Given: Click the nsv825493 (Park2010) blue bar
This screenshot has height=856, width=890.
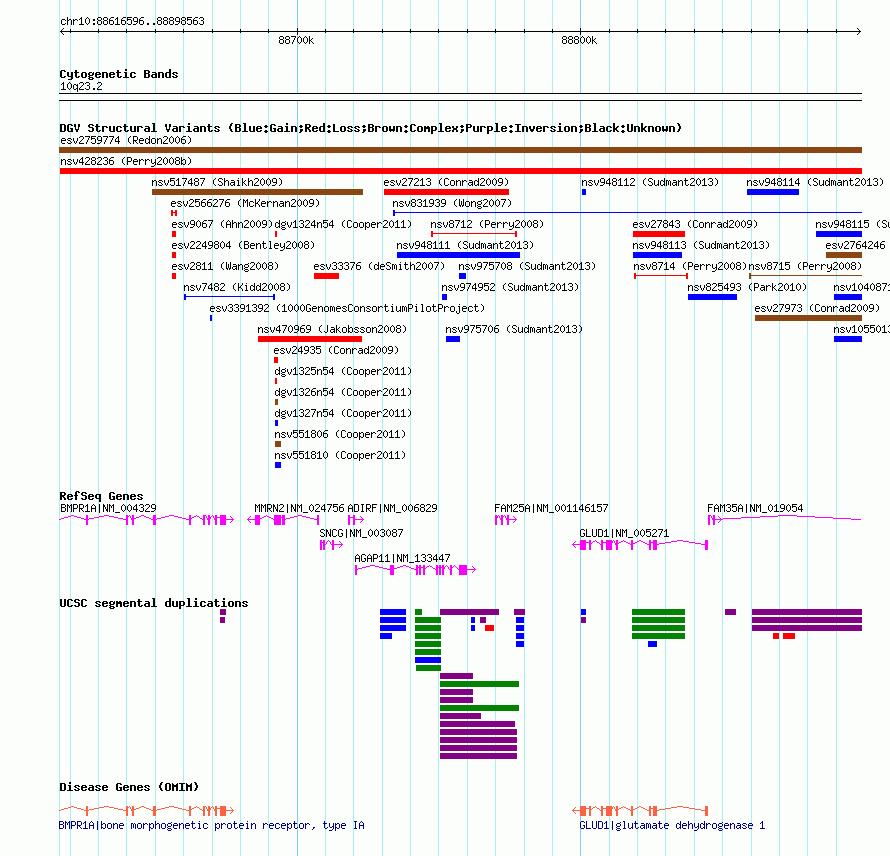Looking at the screenshot, I should (712, 297).
